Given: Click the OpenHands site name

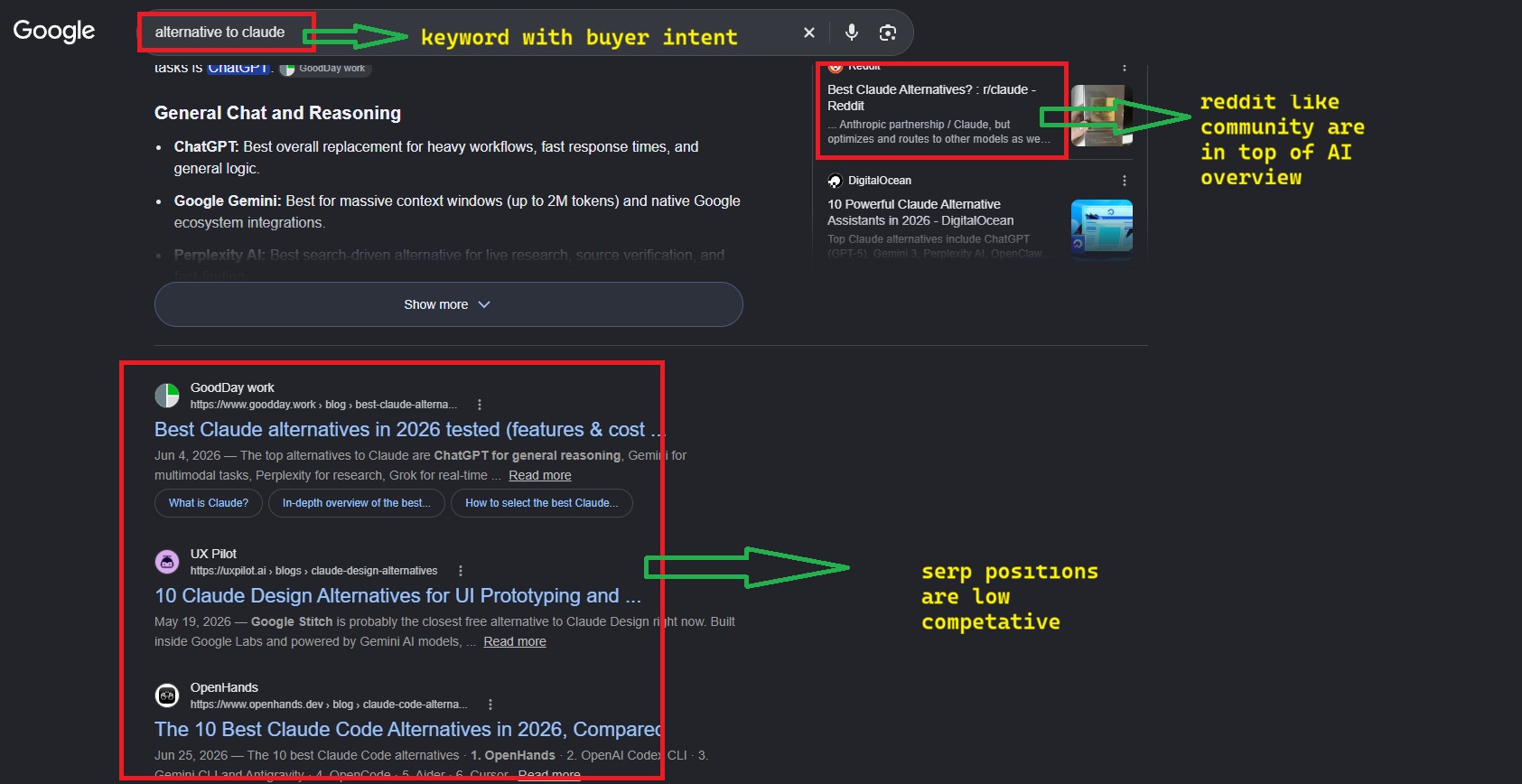Looking at the screenshot, I should (224, 687).
